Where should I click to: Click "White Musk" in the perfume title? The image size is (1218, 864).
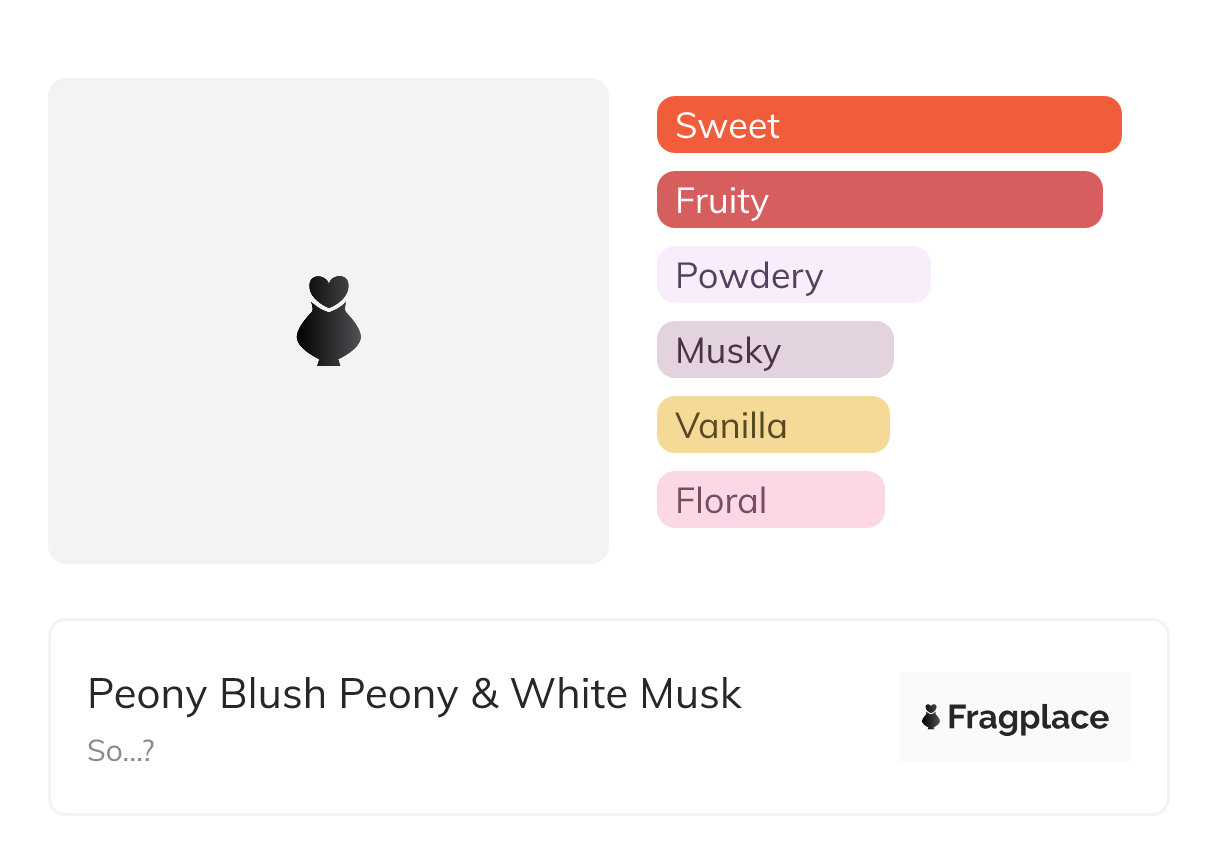[626, 694]
